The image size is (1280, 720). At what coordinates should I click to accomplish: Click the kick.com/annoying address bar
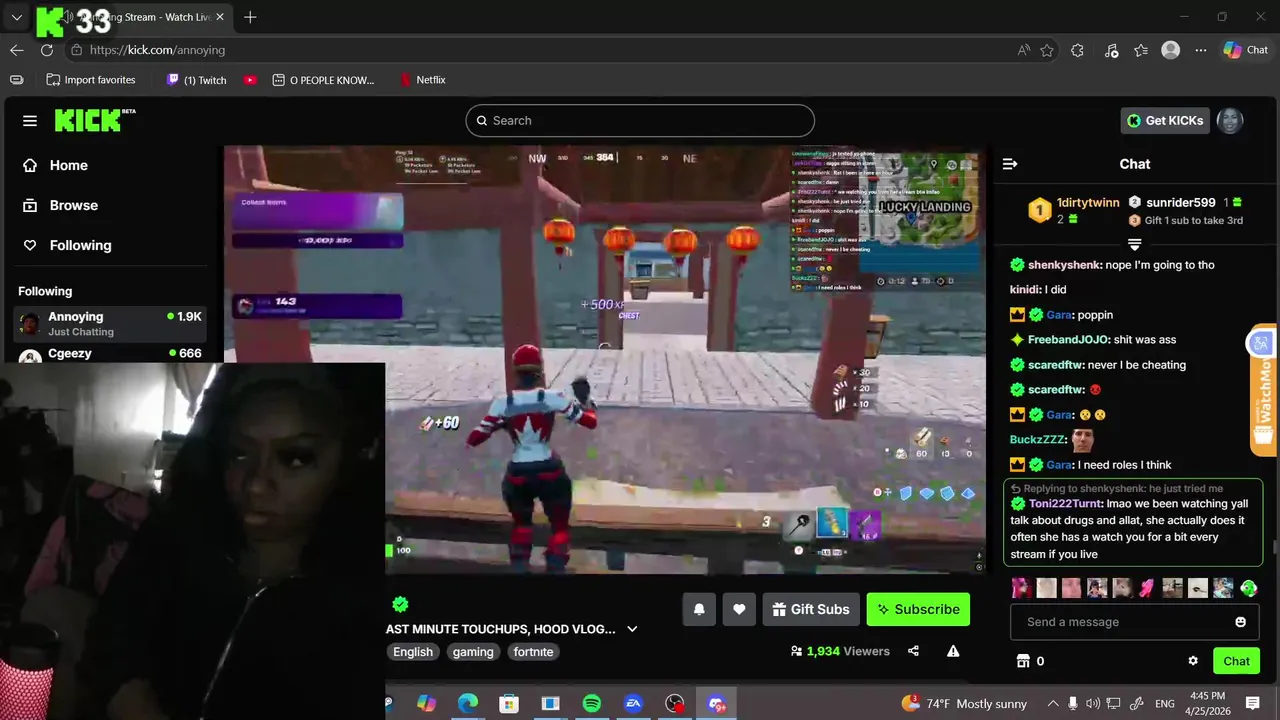tap(540, 50)
